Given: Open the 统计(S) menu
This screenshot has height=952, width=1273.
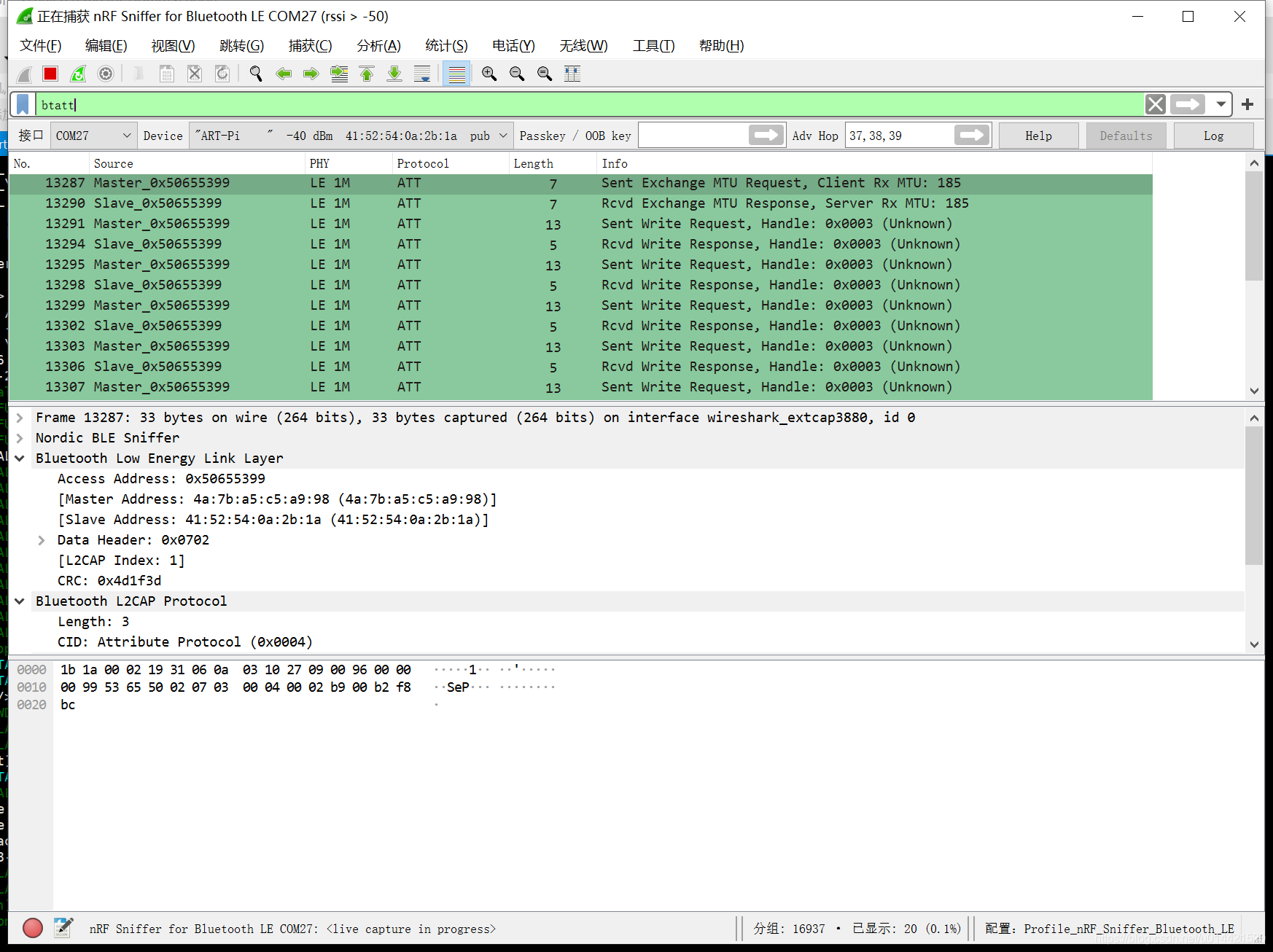Looking at the screenshot, I should tap(447, 46).
